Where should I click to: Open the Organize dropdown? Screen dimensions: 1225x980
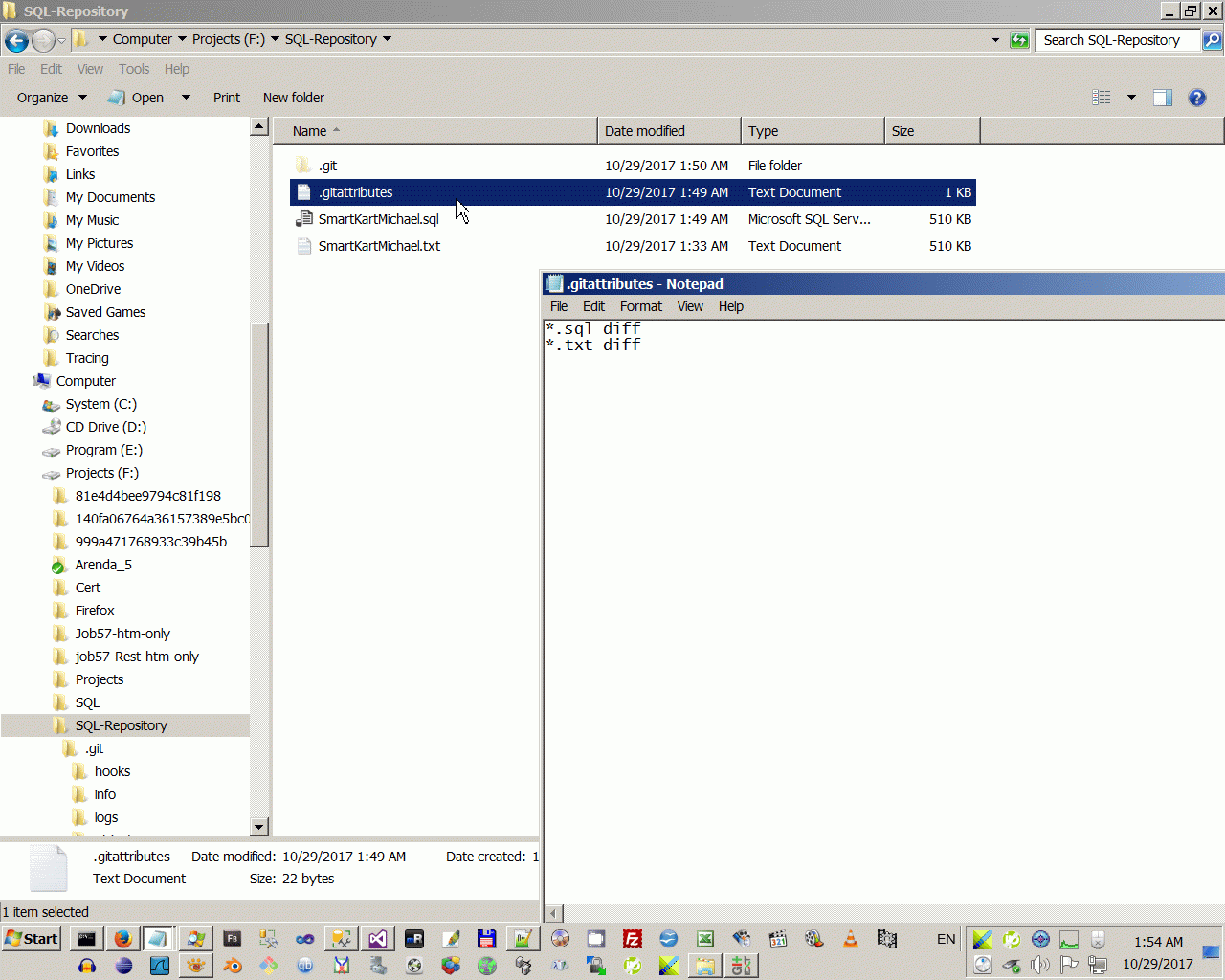52,98
